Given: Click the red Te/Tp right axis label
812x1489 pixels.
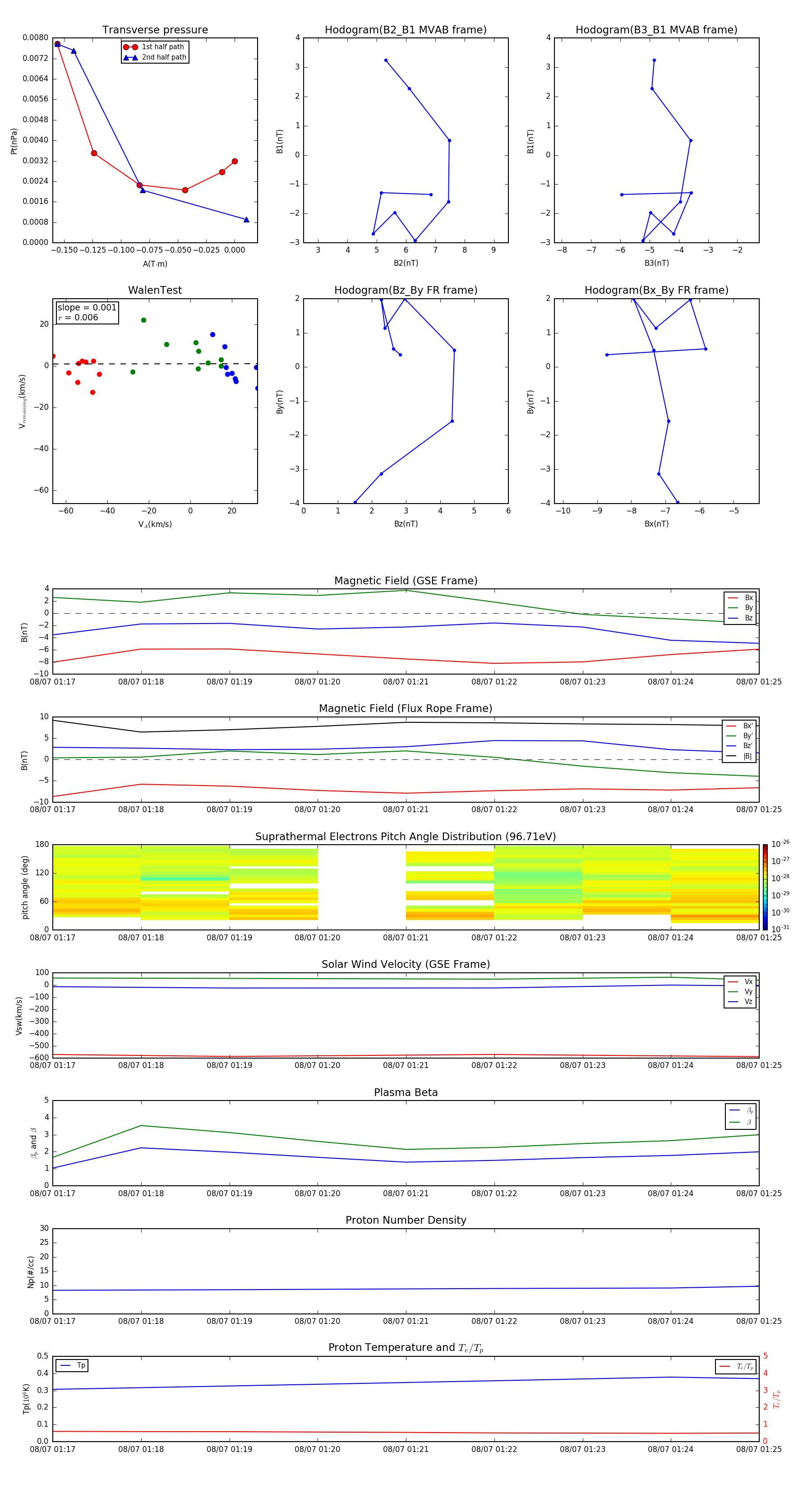Looking at the screenshot, I should [777, 1399].
